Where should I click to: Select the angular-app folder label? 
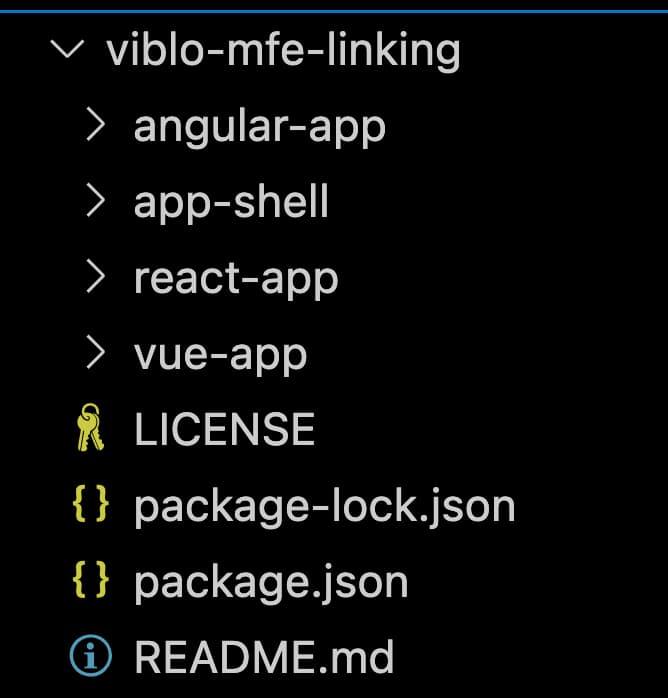[x=259, y=127]
